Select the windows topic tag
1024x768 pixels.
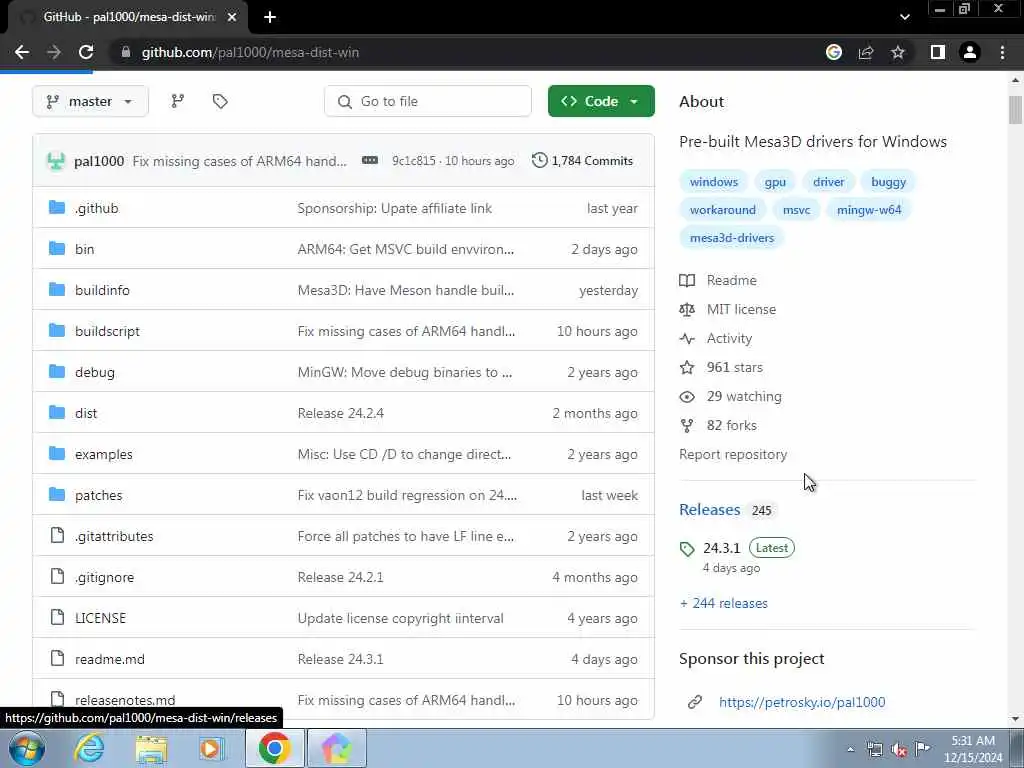click(x=714, y=182)
